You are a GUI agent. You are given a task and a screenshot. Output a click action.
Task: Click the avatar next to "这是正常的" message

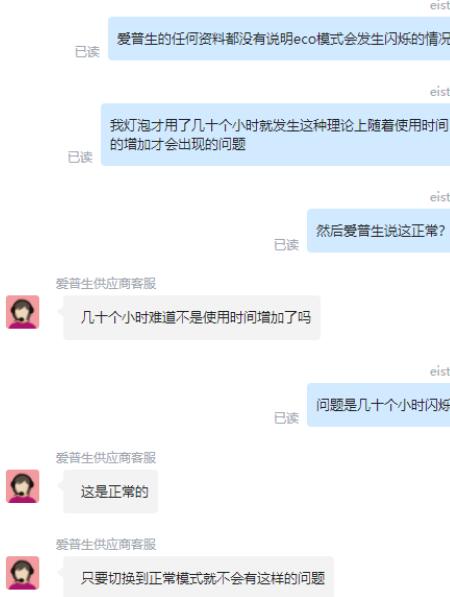click(22, 486)
